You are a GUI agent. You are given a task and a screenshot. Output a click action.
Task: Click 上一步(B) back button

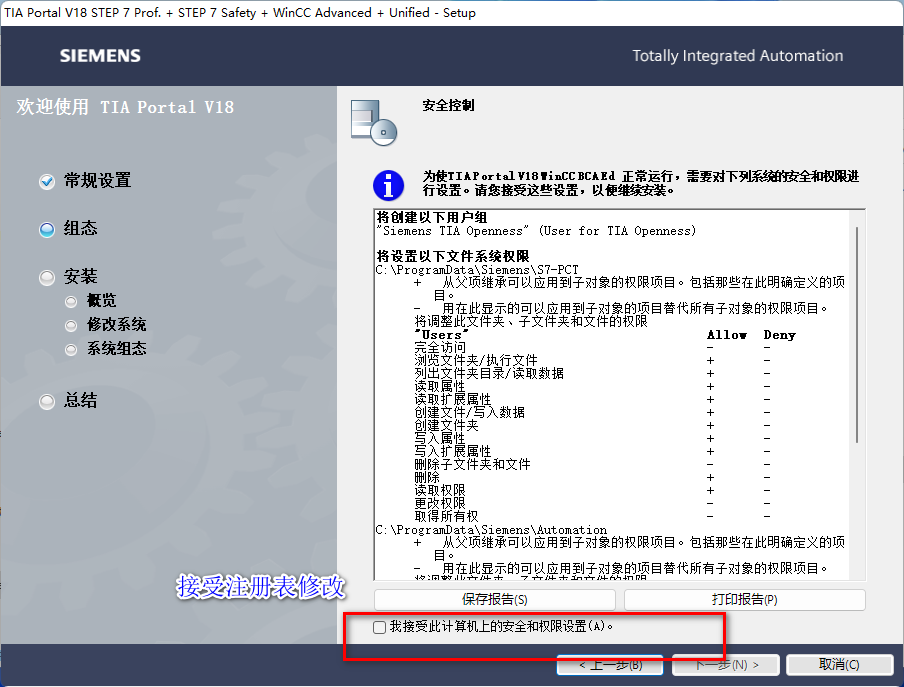coord(610,665)
